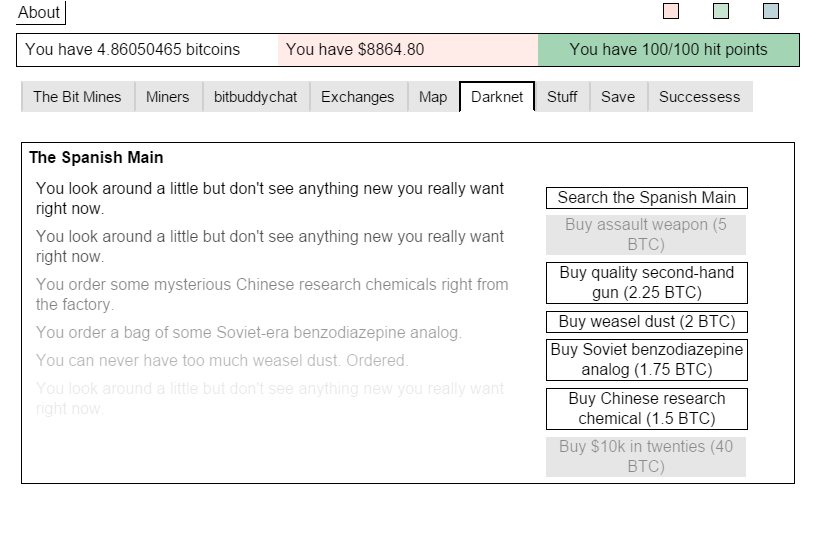This screenshot has height=538, width=832.
Task: Open the About button
Action: [40, 12]
